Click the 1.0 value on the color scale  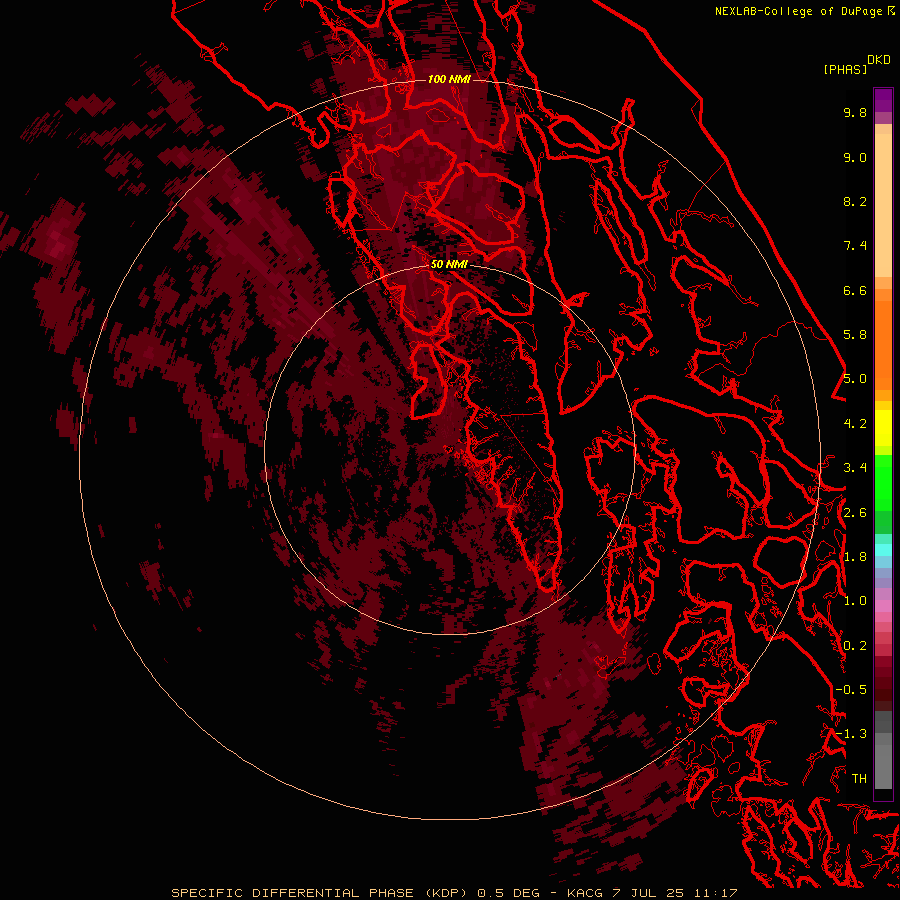(x=855, y=601)
